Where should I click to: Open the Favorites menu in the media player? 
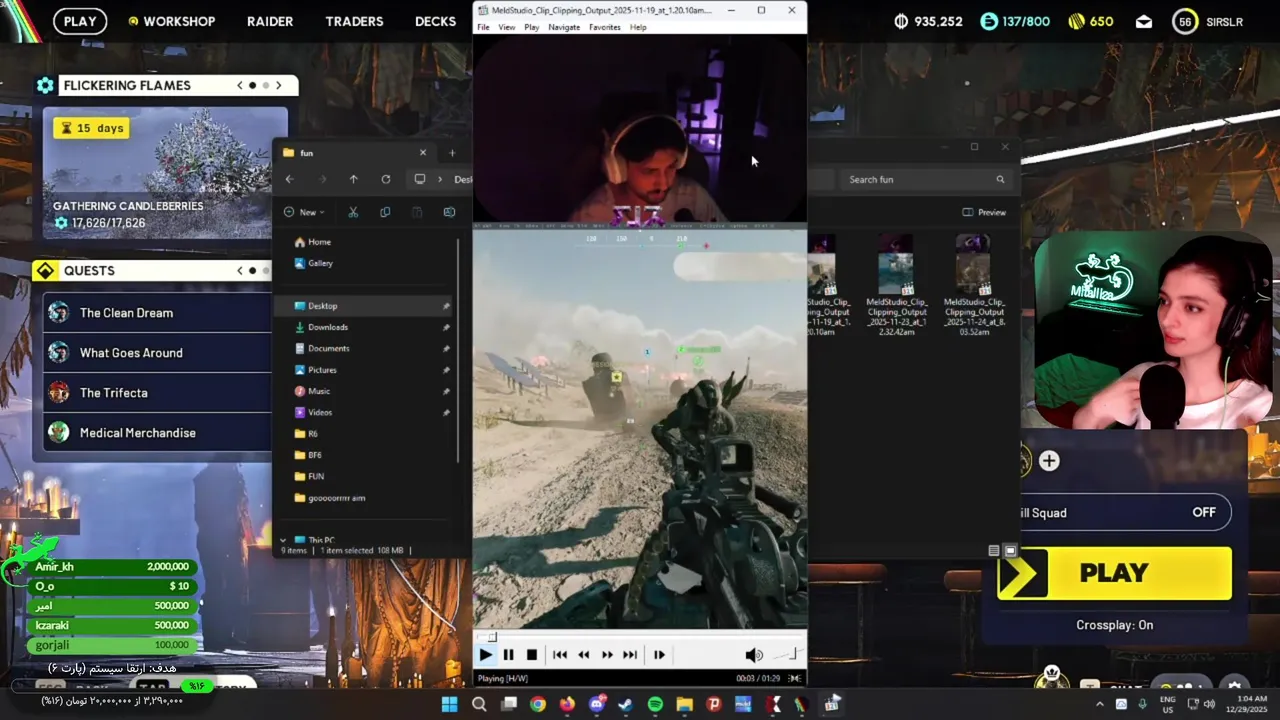tap(605, 27)
